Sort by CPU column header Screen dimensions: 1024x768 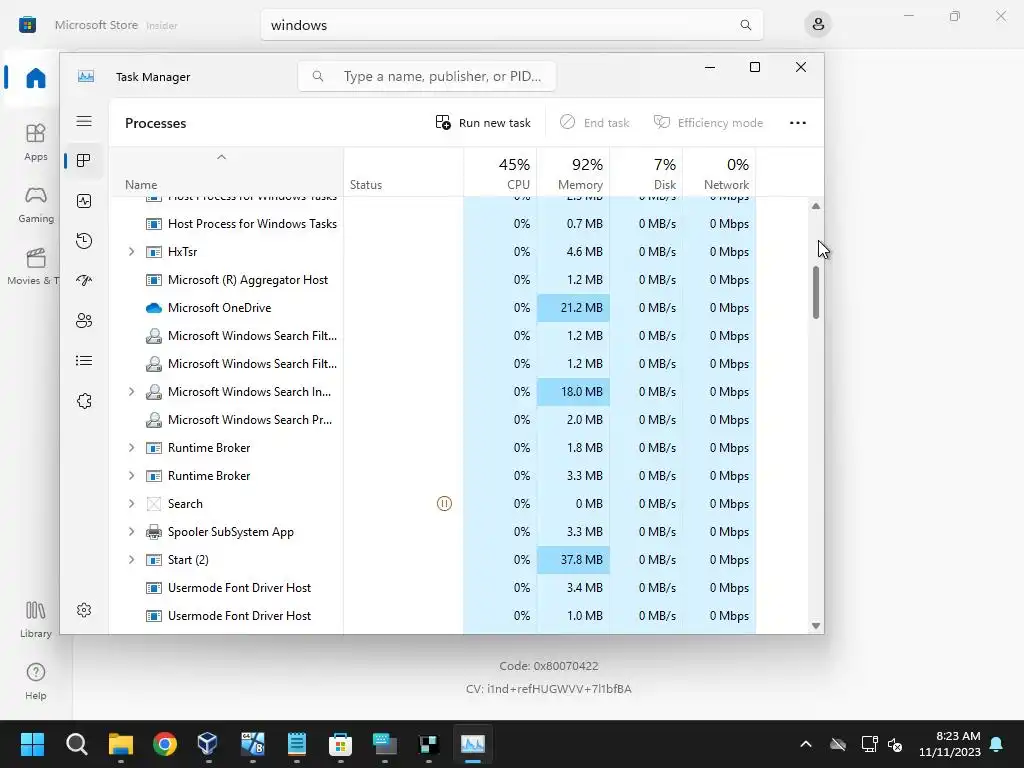coord(500,174)
